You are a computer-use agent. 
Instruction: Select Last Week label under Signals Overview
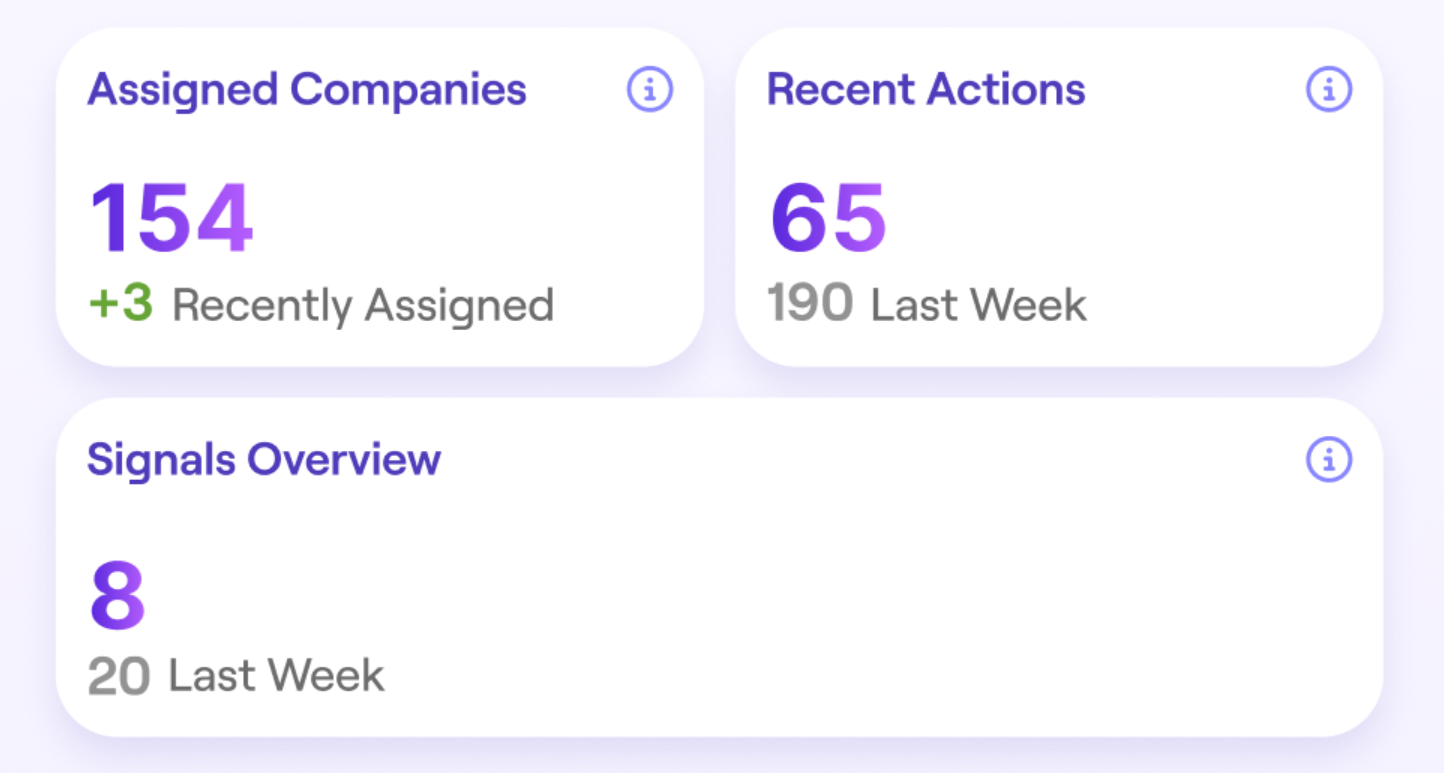pos(277,676)
